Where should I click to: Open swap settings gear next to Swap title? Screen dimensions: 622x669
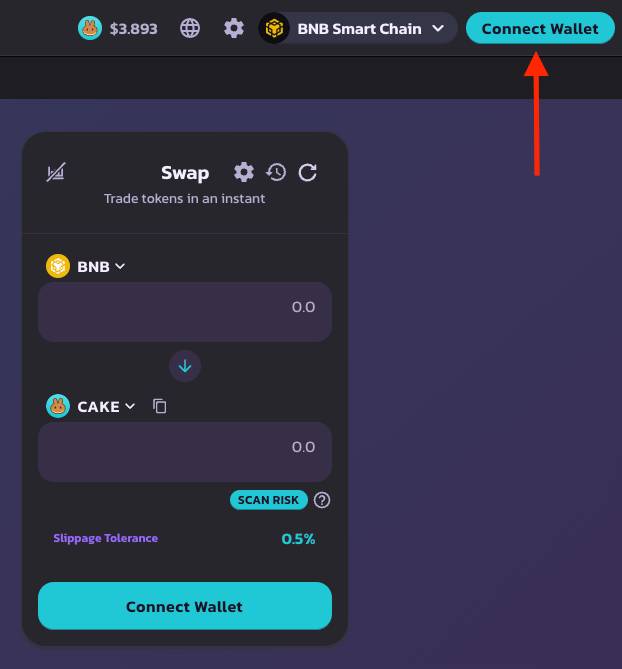[244, 172]
